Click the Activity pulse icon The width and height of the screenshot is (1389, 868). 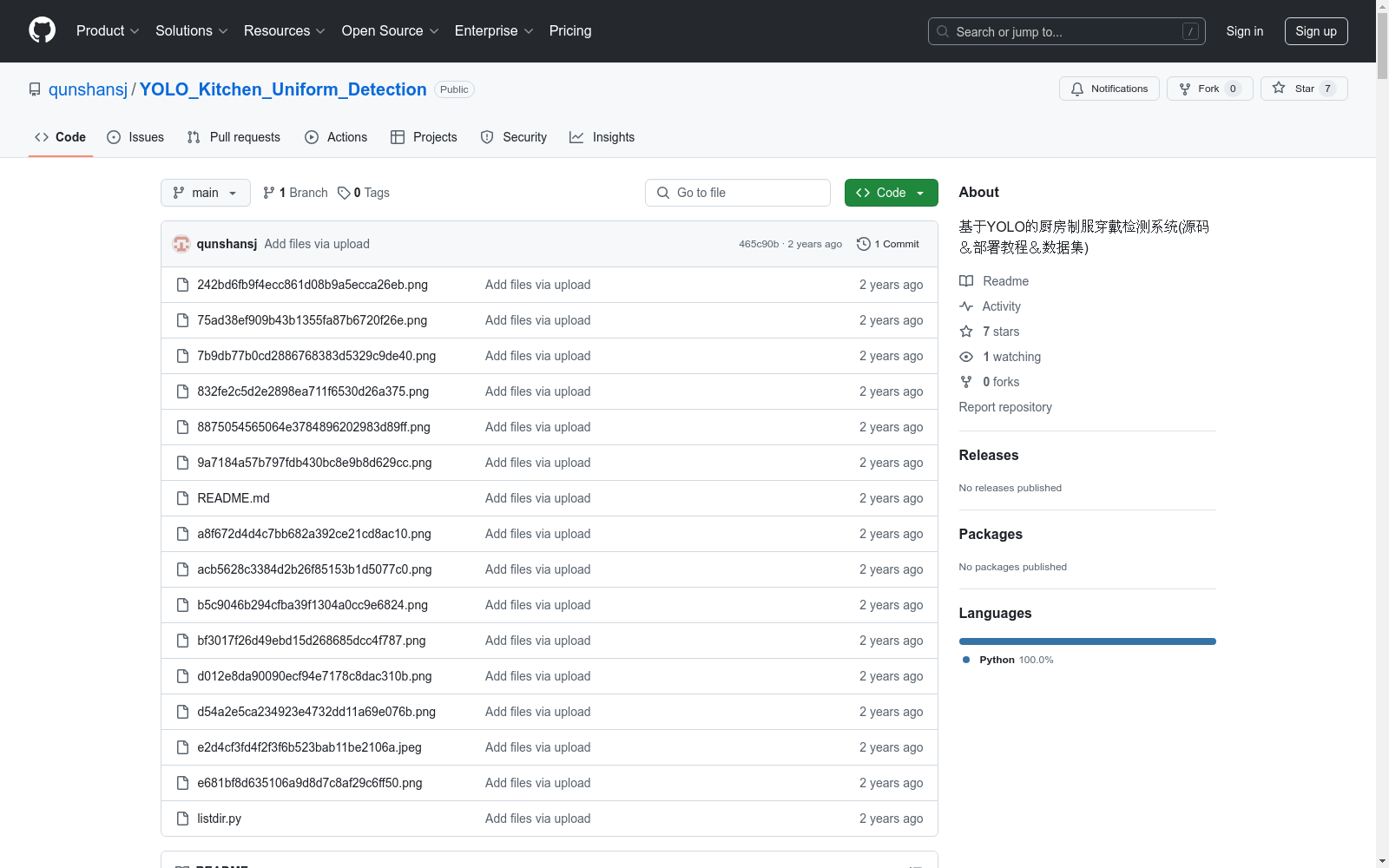tap(966, 306)
